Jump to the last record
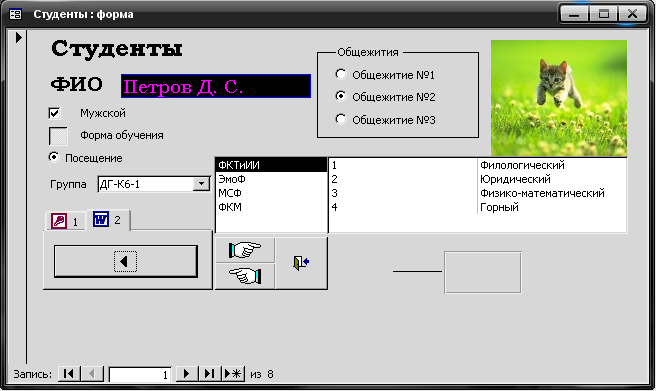The width and height of the screenshot is (656, 391). coord(209,373)
